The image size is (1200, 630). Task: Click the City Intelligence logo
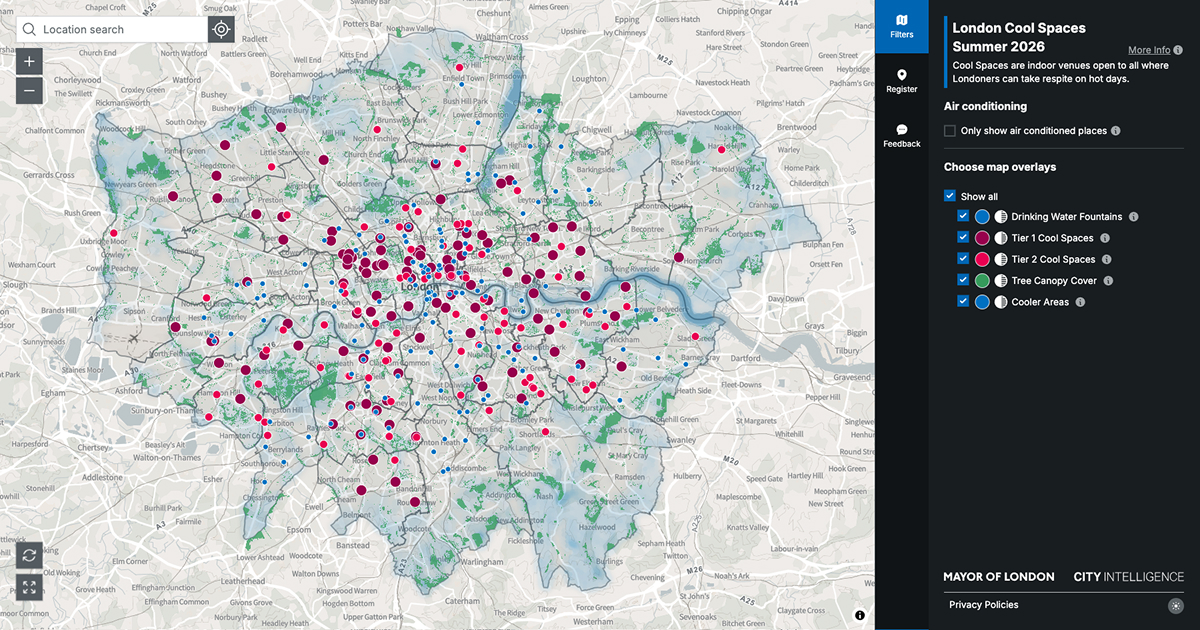click(1129, 577)
